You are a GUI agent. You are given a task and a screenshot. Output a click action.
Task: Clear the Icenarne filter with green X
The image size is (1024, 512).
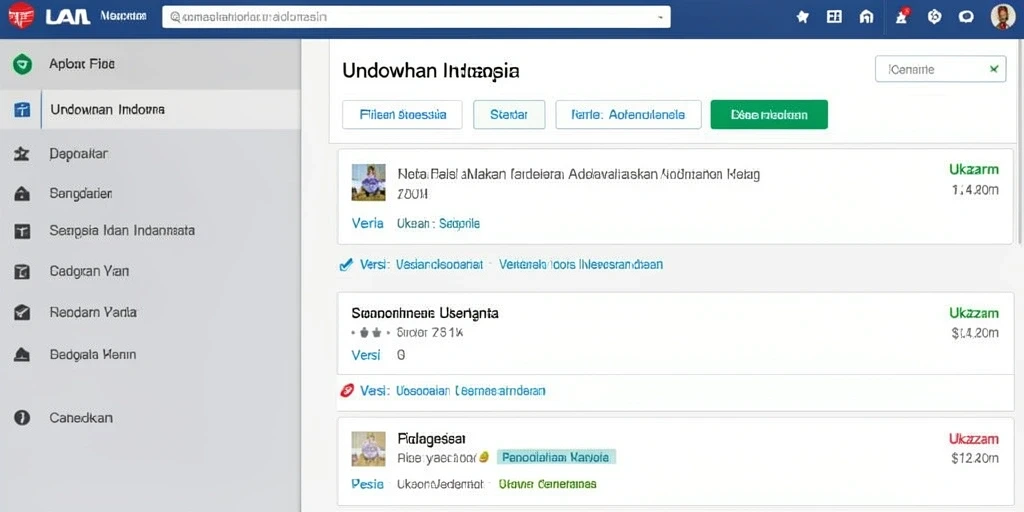tap(994, 69)
